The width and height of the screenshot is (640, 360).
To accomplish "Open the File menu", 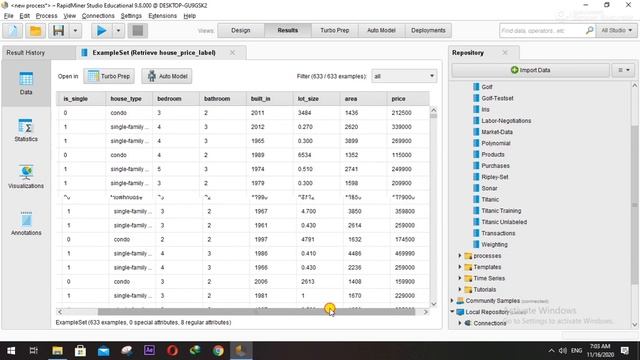I will pyautogui.click(x=9, y=16).
